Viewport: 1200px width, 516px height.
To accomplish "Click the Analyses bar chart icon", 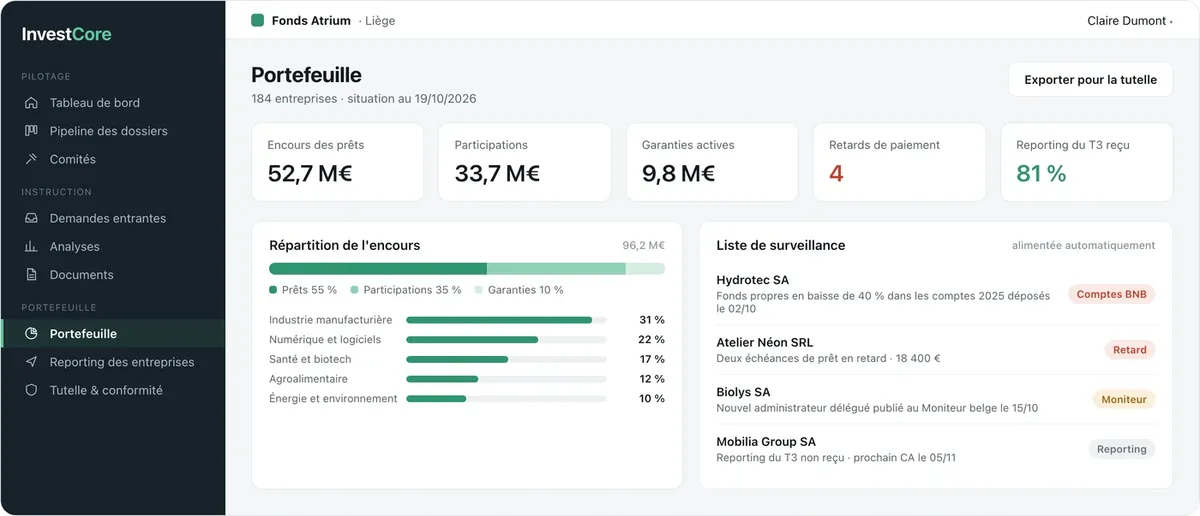I will point(31,246).
